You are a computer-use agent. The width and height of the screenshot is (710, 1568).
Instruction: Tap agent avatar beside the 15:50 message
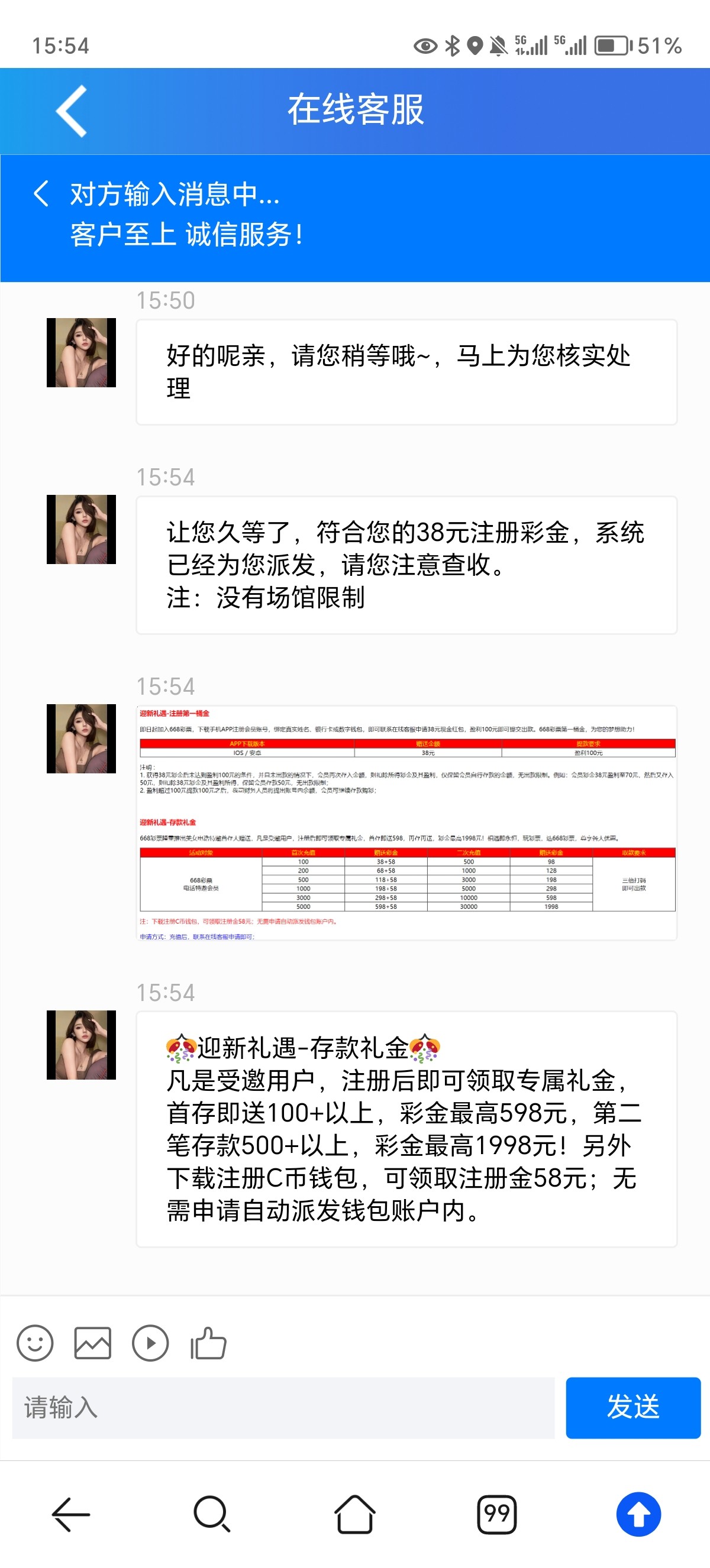[81, 352]
